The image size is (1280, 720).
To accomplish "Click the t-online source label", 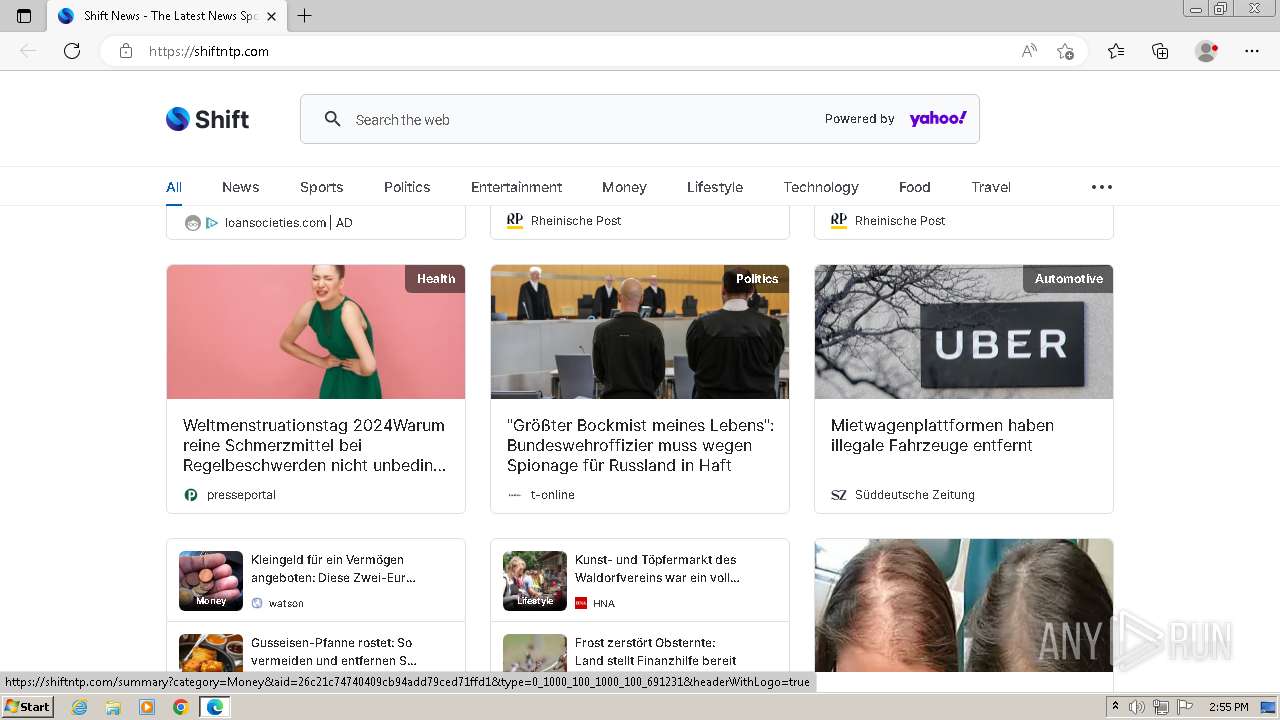I will pos(553,495).
